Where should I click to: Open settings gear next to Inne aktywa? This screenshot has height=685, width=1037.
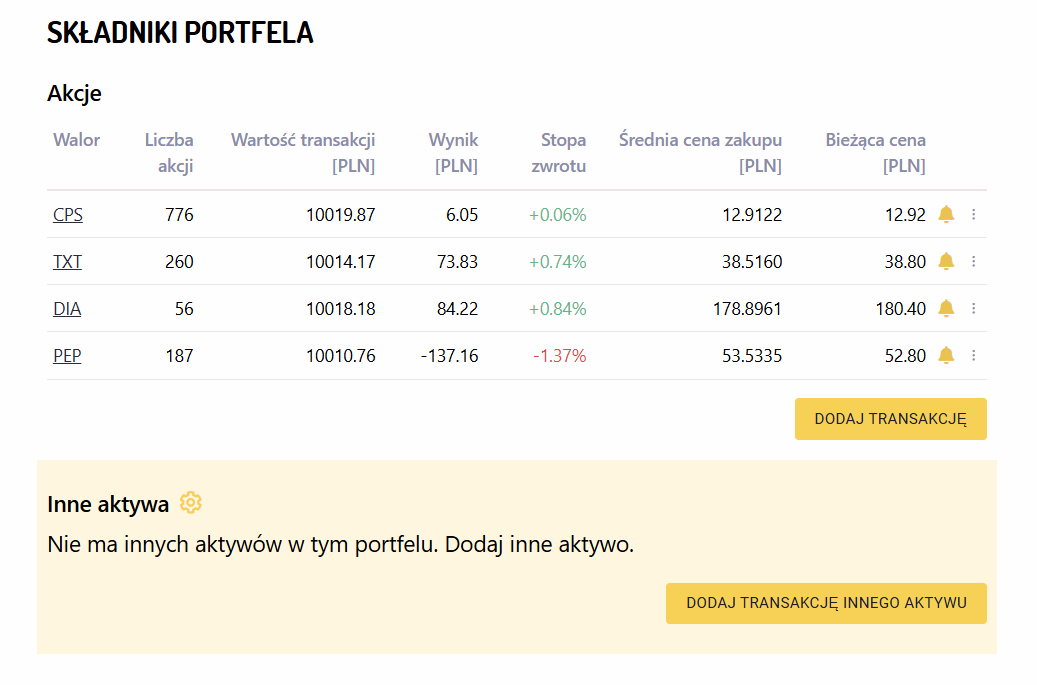pyautogui.click(x=190, y=503)
